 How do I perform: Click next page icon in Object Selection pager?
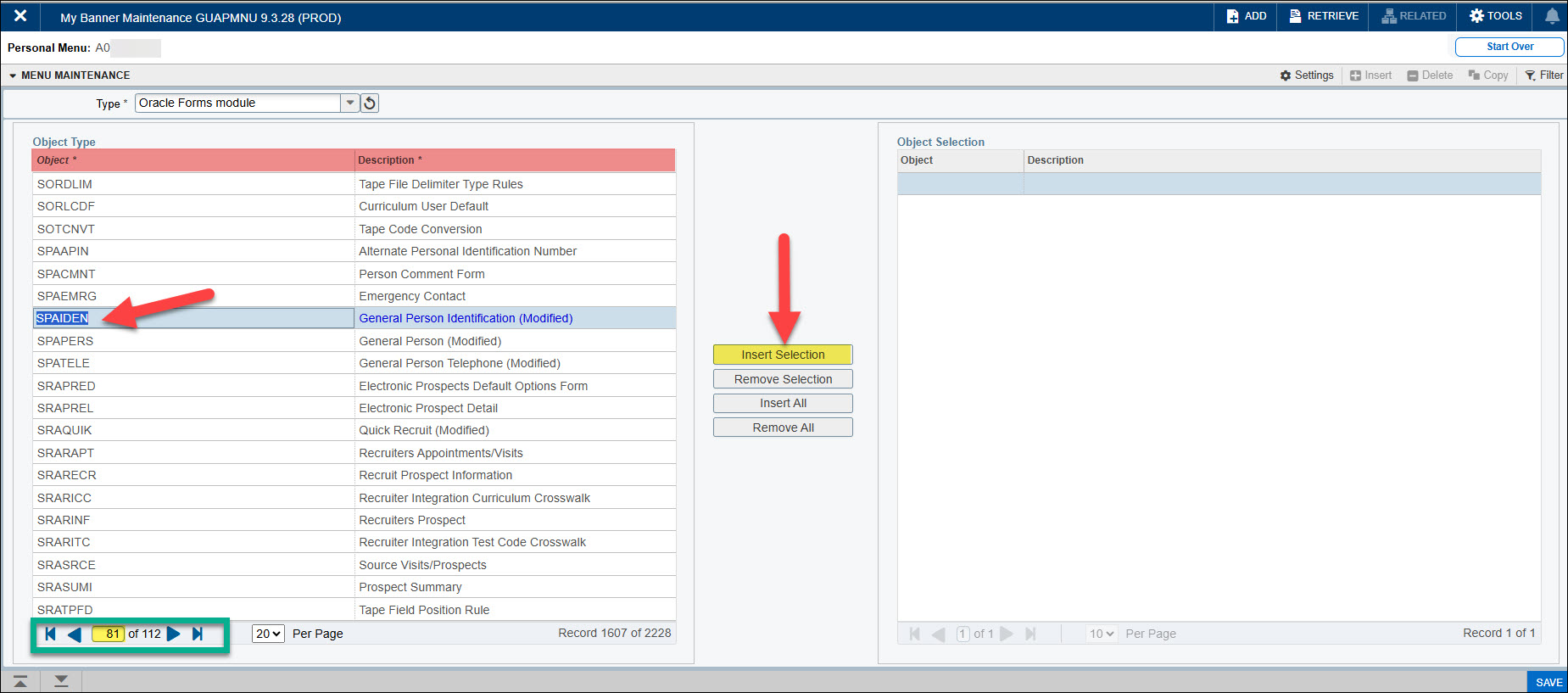(1007, 634)
